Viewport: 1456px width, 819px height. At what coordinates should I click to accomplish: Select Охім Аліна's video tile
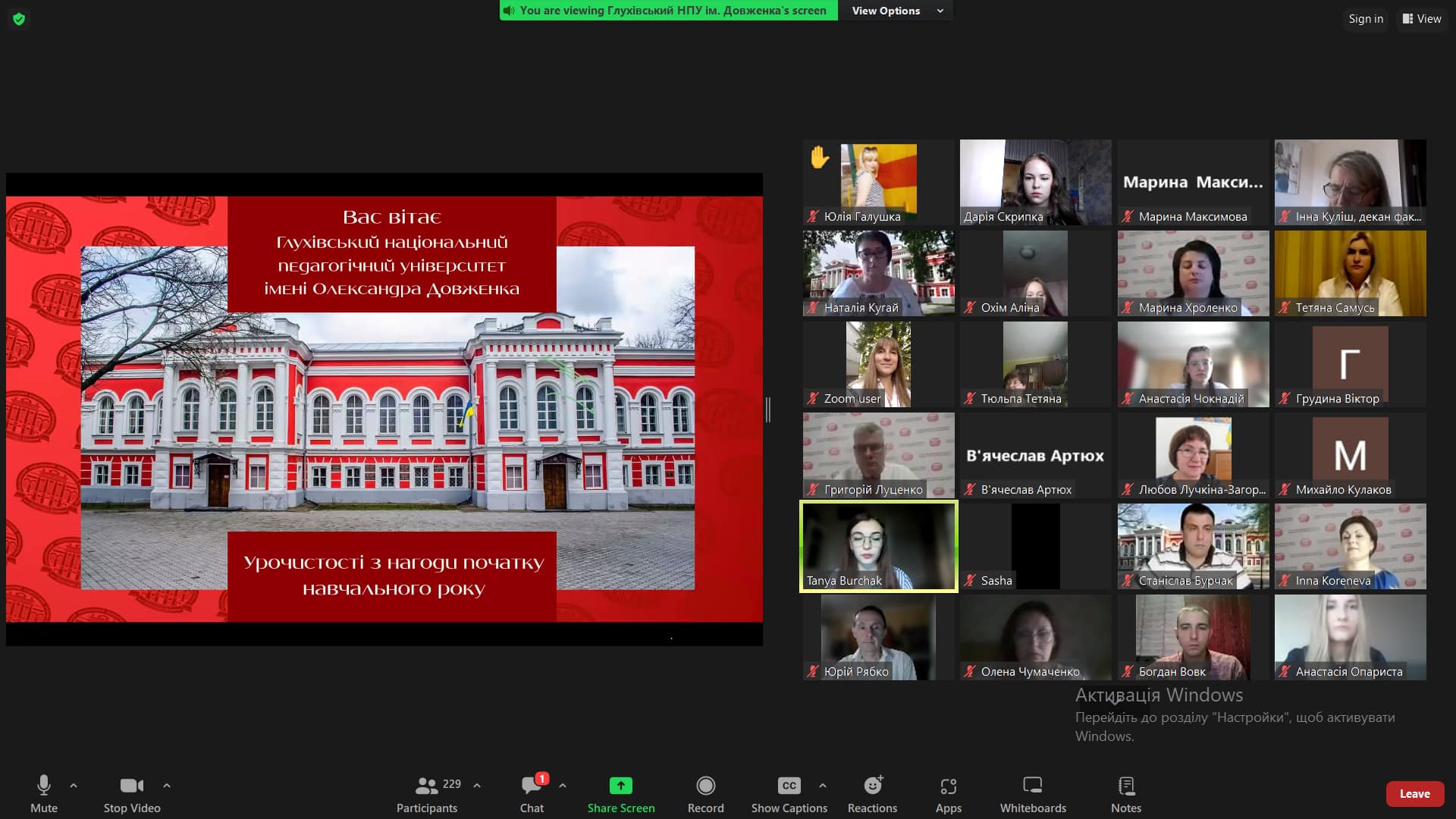pyautogui.click(x=1036, y=273)
